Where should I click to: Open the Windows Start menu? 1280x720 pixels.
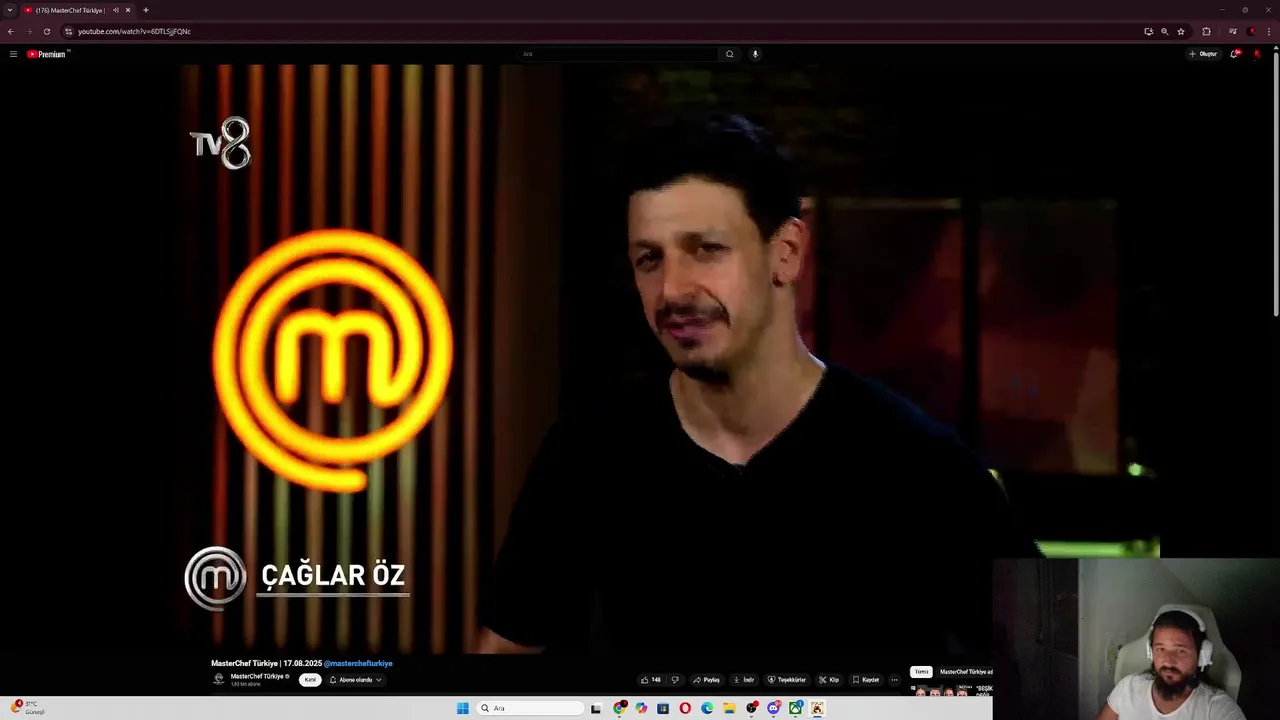[x=463, y=708]
